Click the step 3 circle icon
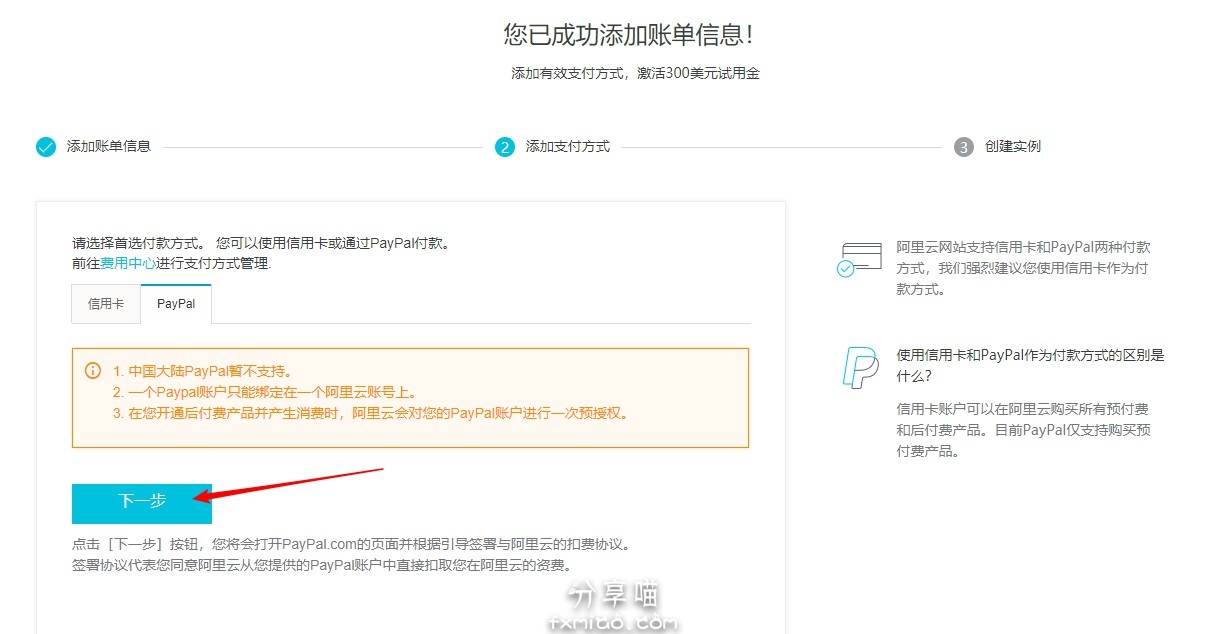The image size is (1219, 634). [964, 147]
